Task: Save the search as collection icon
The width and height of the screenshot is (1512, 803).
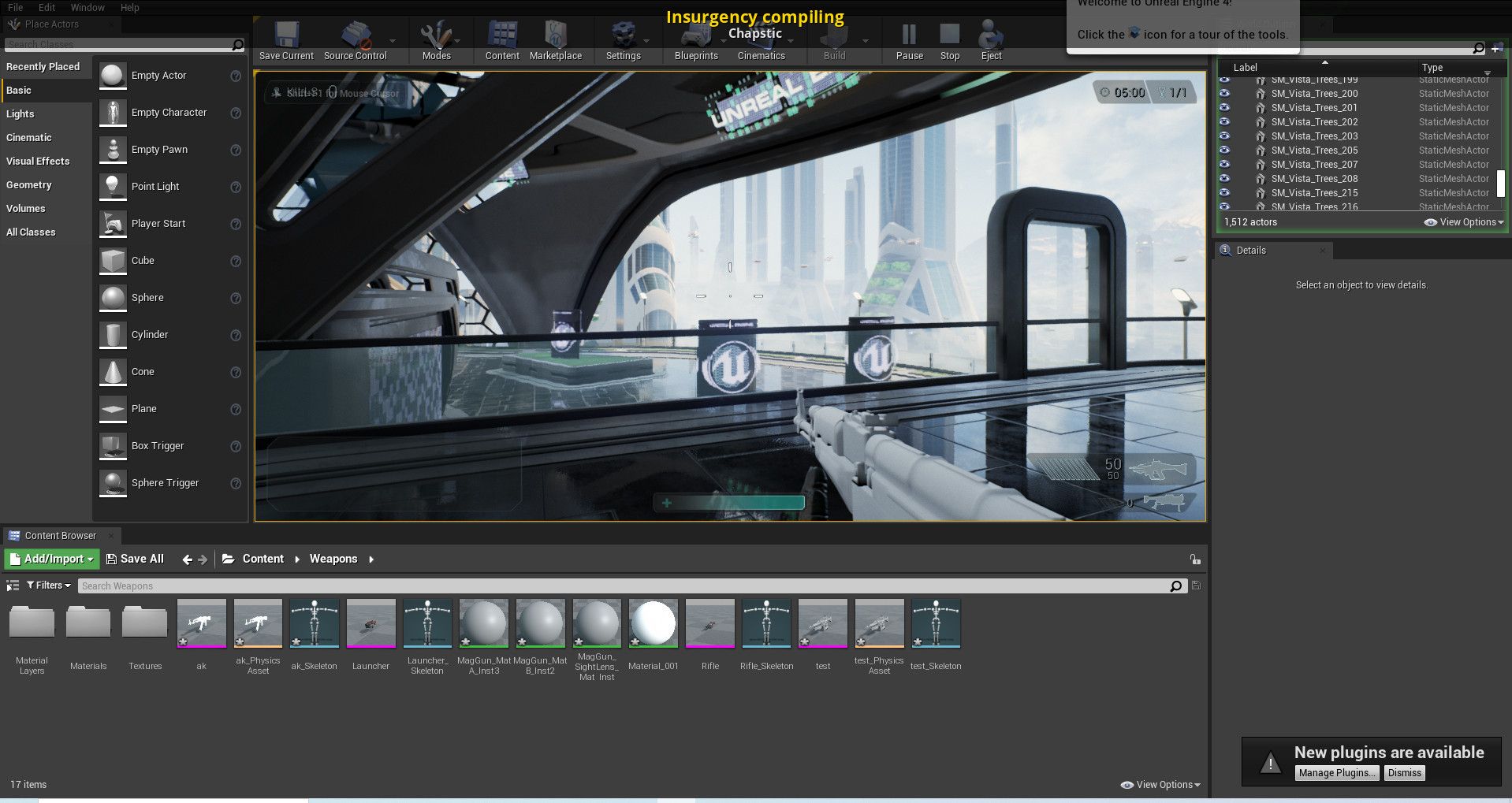Action: (1196, 586)
